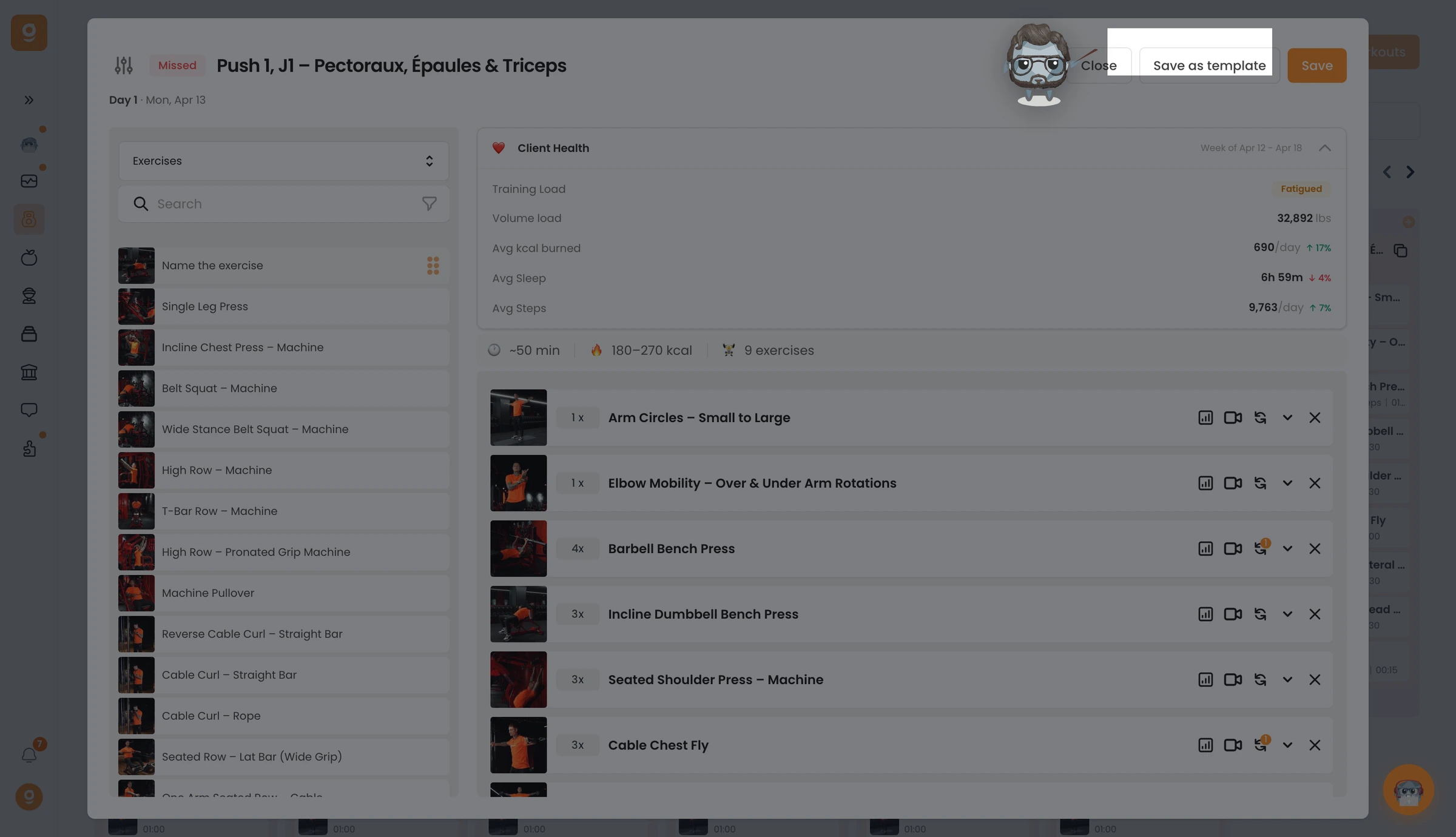Open stats icon for Arm Circles exercise

[x=1205, y=418]
